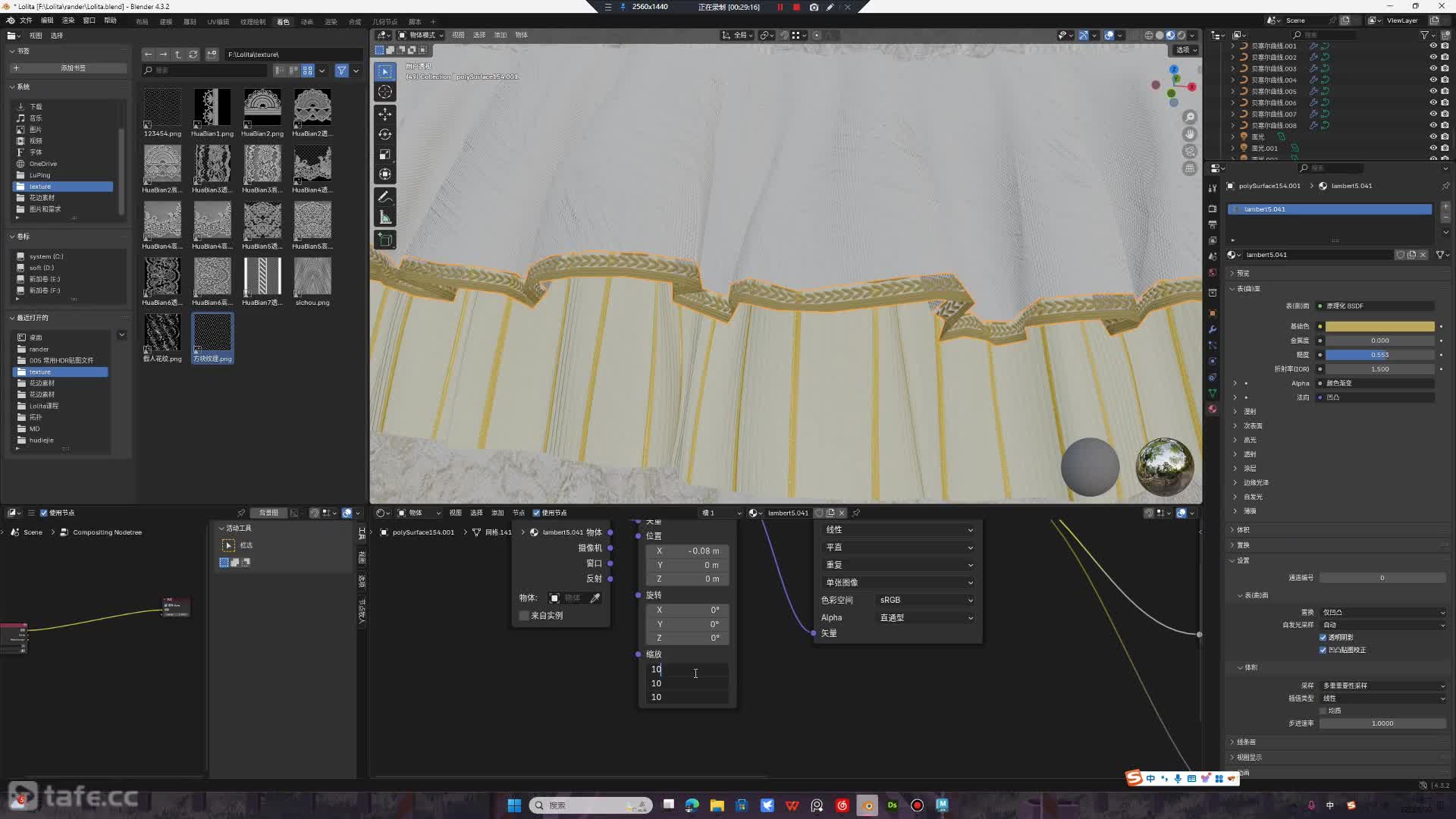The width and height of the screenshot is (1456, 819).
Task: Select the Add Cube tool
Action: click(x=385, y=240)
